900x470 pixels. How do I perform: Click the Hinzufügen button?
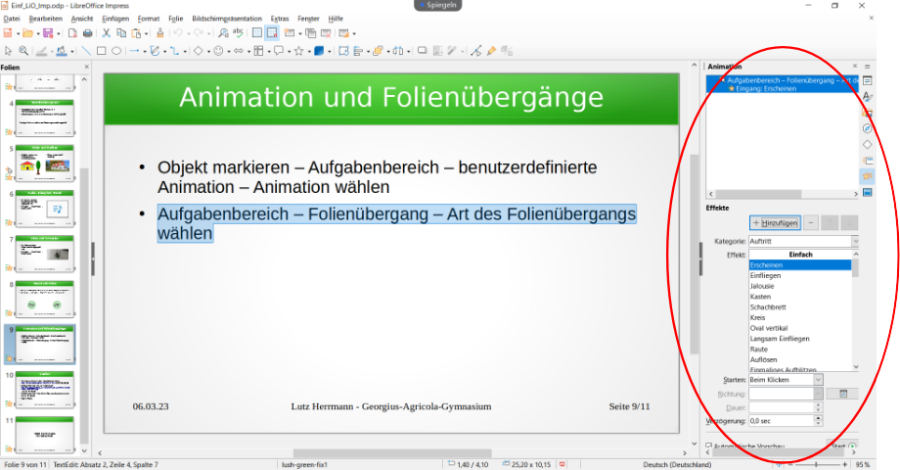(x=775, y=223)
